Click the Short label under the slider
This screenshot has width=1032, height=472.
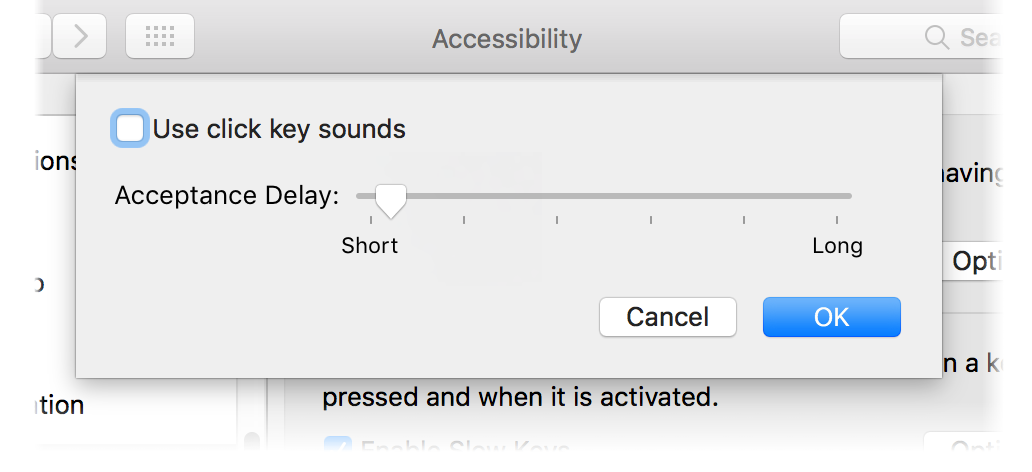click(370, 246)
